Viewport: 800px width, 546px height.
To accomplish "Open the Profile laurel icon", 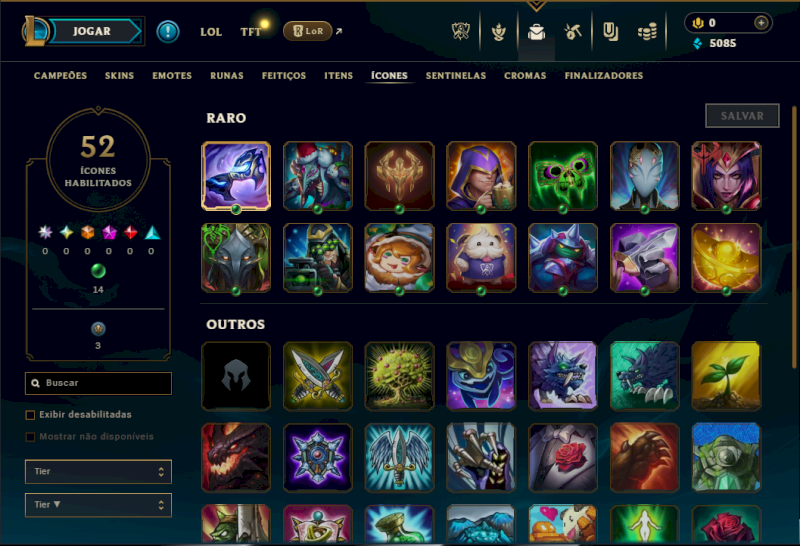I will (x=498, y=32).
